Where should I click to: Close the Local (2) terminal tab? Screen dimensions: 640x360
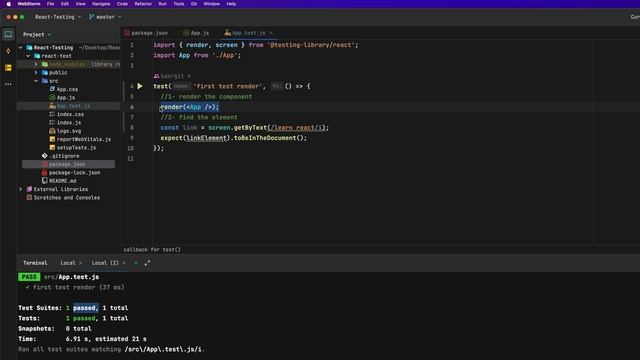tap(124, 263)
